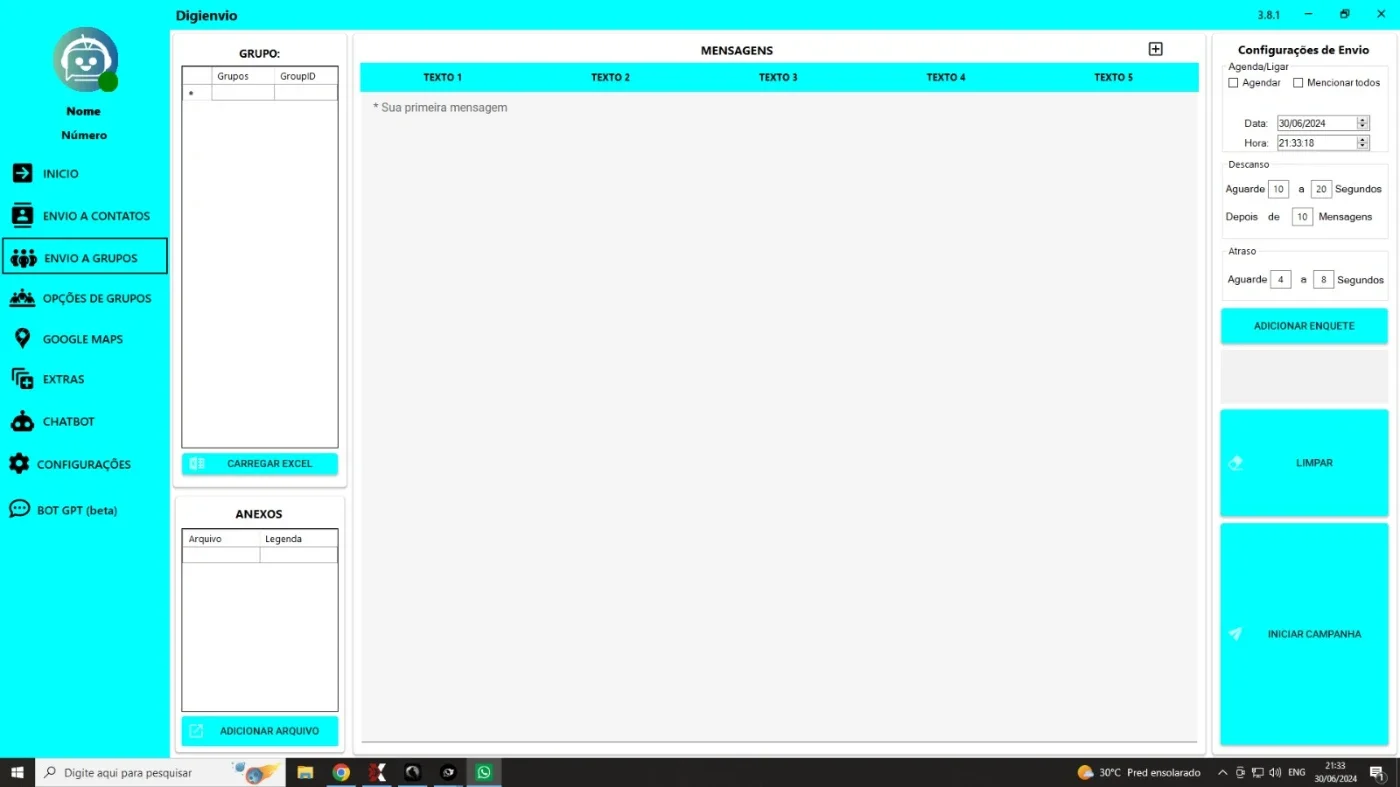Open WhatsApp from taskbar
This screenshot has height=787, width=1400.
pos(484,773)
